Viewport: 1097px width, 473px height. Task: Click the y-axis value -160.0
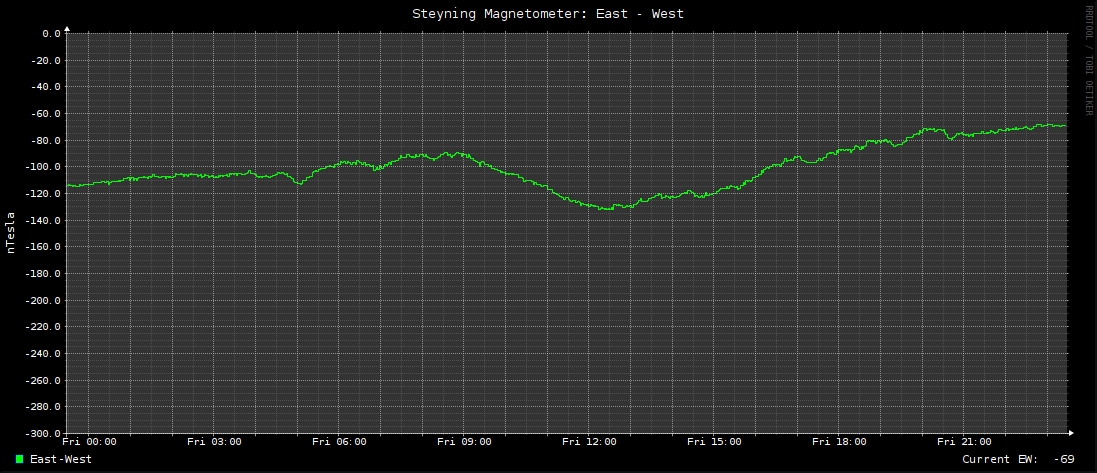(x=42, y=247)
